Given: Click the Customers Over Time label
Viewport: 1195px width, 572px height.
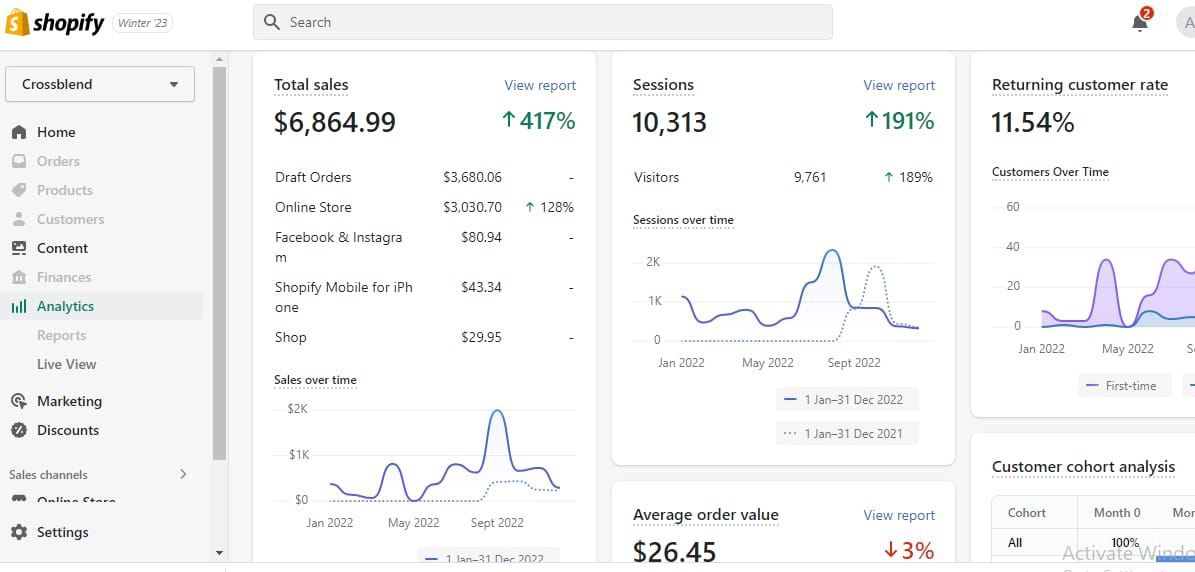Looking at the screenshot, I should point(1050,172).
